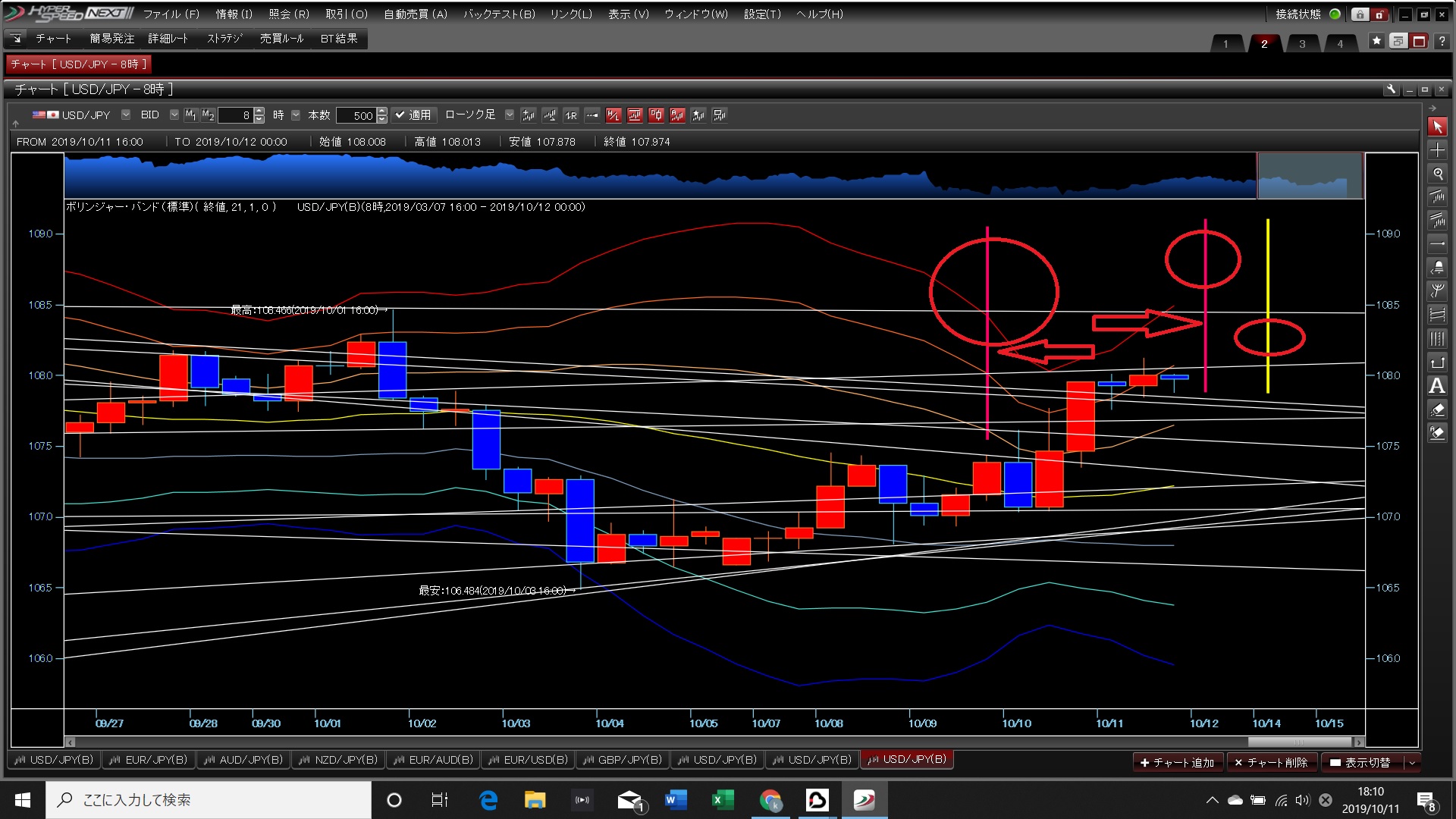
Task: Select the eraser tool
Action: (x=1437, y=409)
